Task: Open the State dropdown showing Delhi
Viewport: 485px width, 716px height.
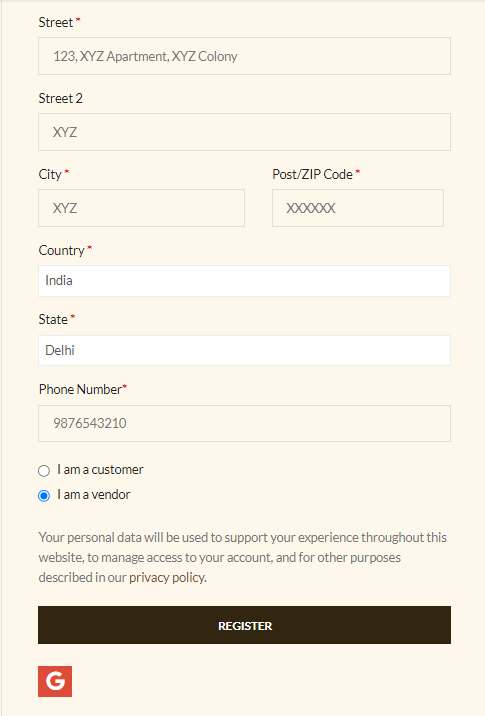Action: click(244, 350)
